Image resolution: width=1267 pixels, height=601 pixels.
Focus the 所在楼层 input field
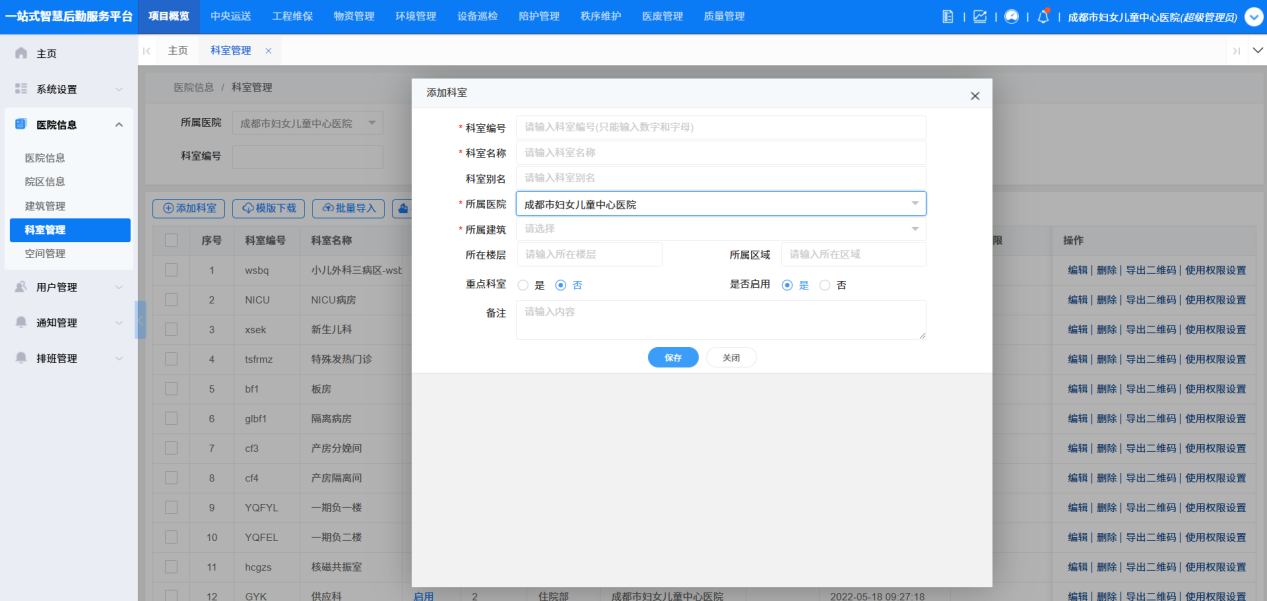pos(590,255)
